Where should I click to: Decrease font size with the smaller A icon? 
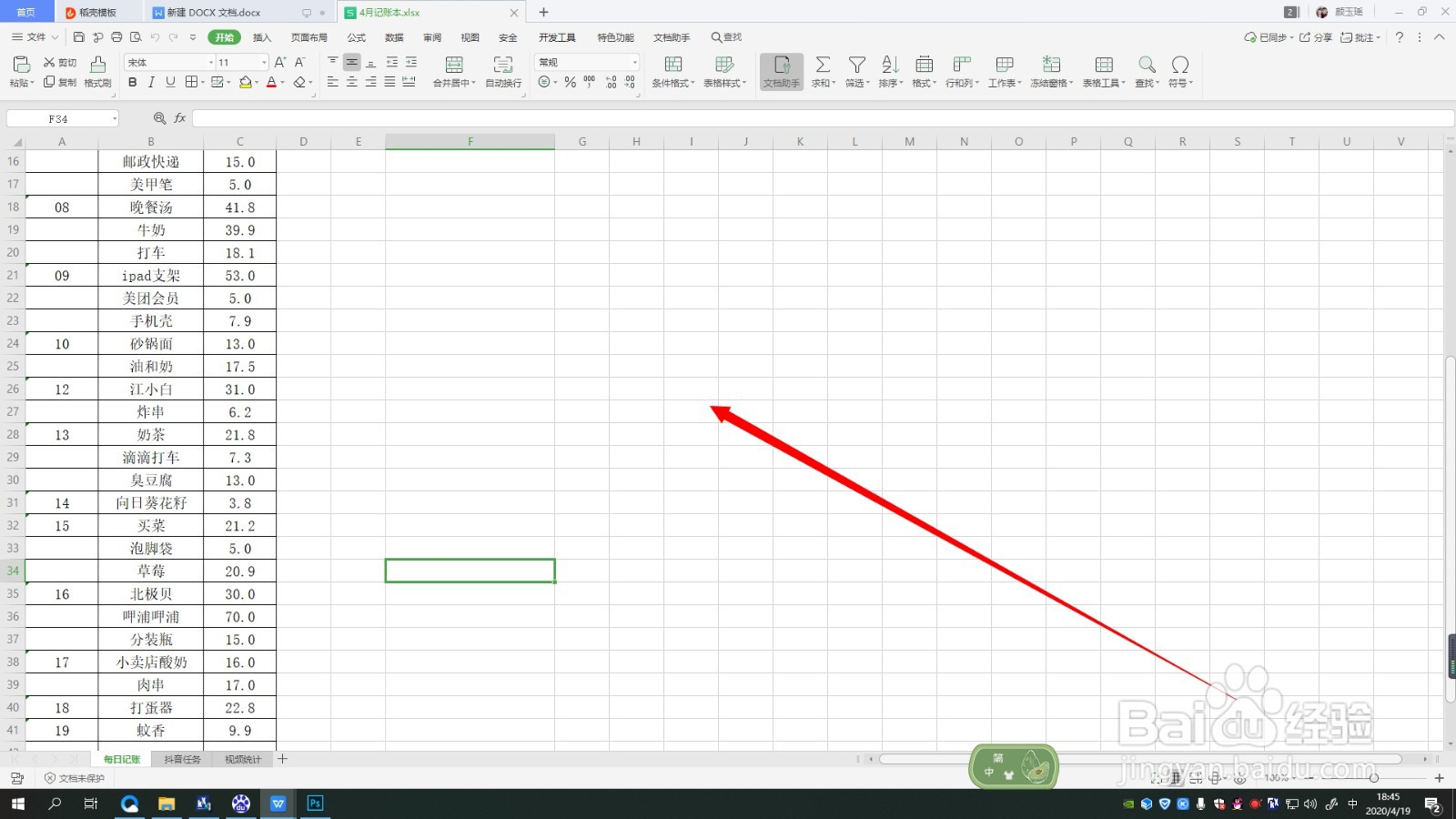click(300, 62)
